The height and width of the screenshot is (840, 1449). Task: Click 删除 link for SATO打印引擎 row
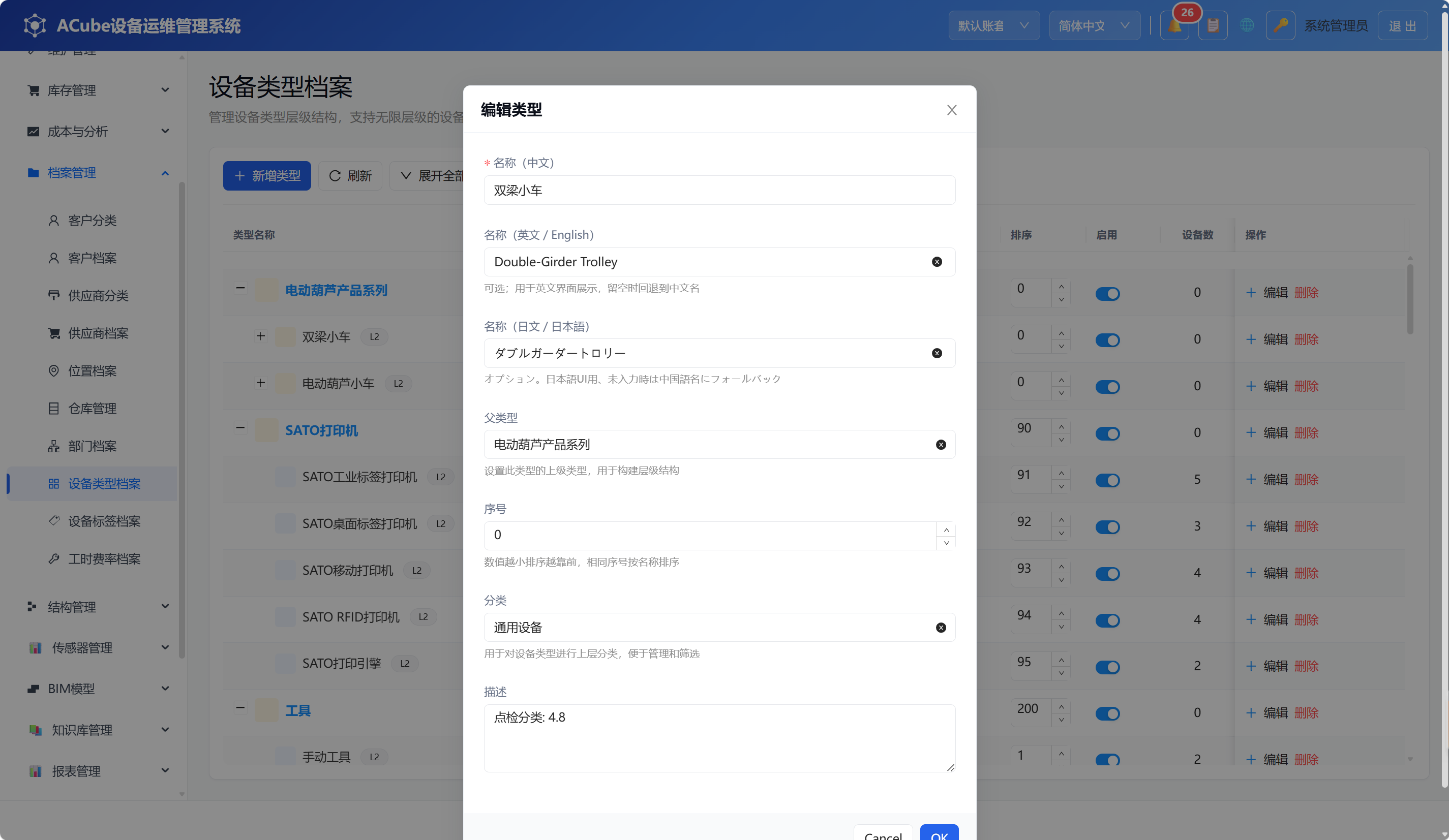coord(1306,667)
